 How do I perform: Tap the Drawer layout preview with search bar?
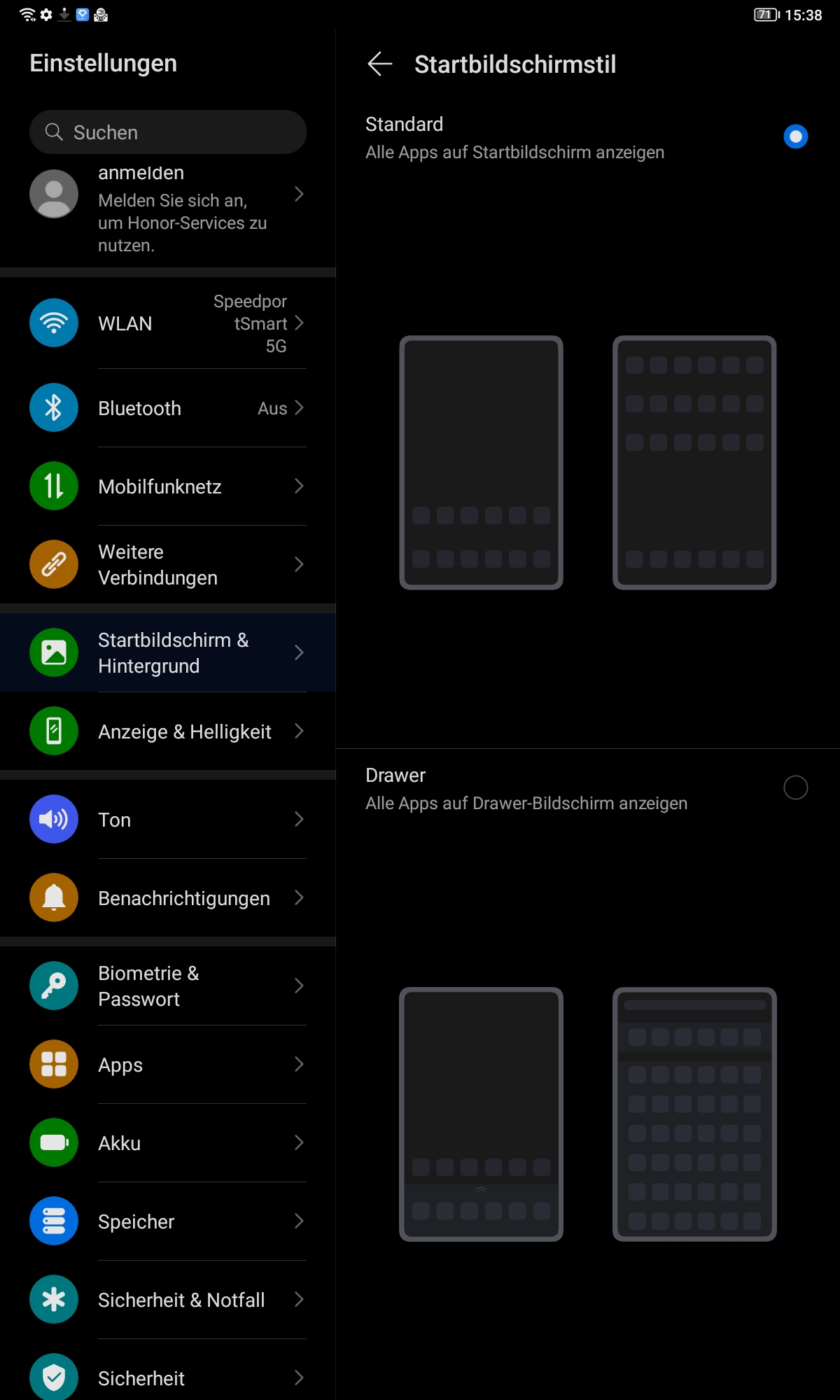(x=694, y=1114)
